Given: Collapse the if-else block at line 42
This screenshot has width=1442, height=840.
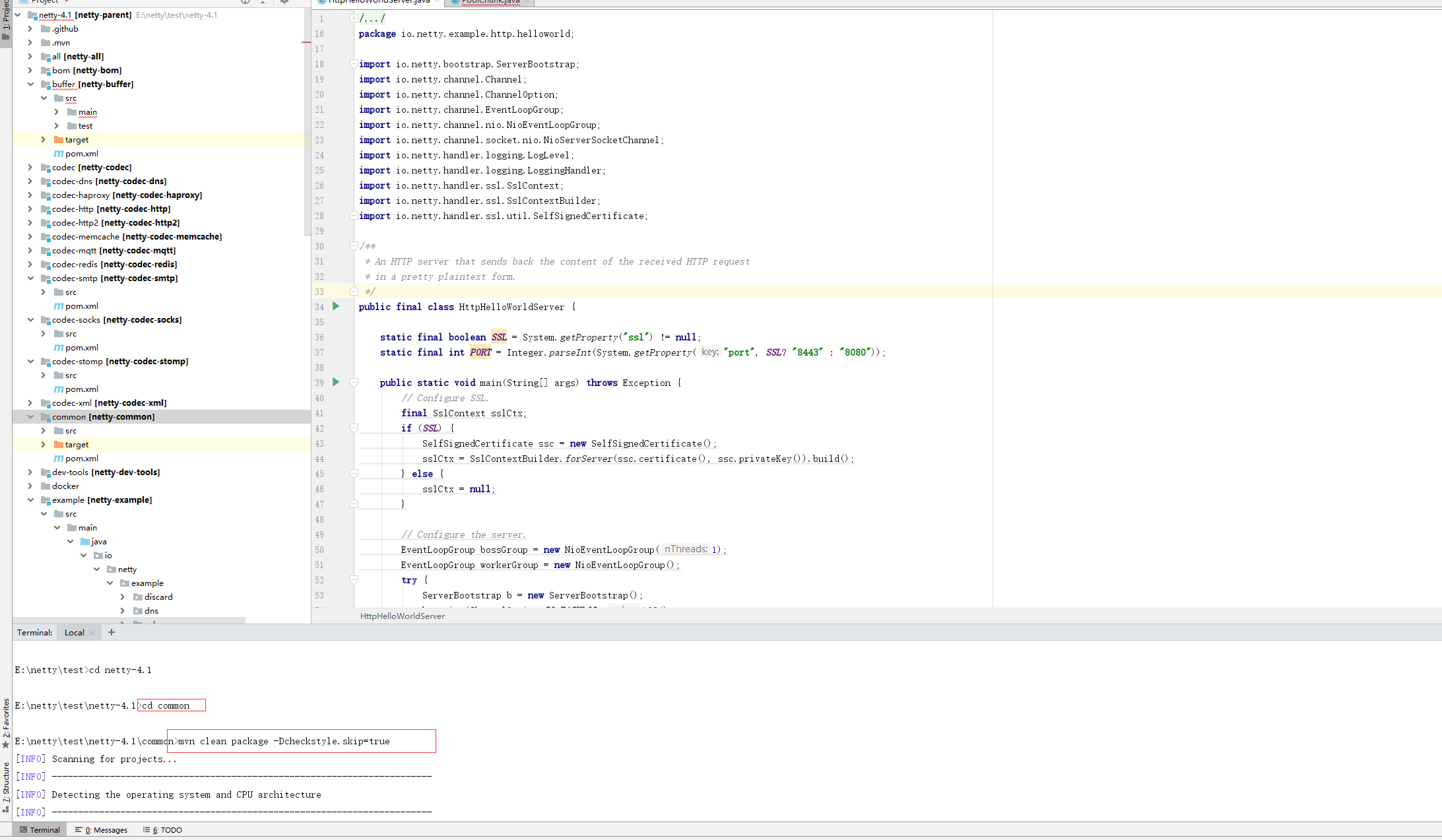Looking at the screenshot, I should [354, 428].
